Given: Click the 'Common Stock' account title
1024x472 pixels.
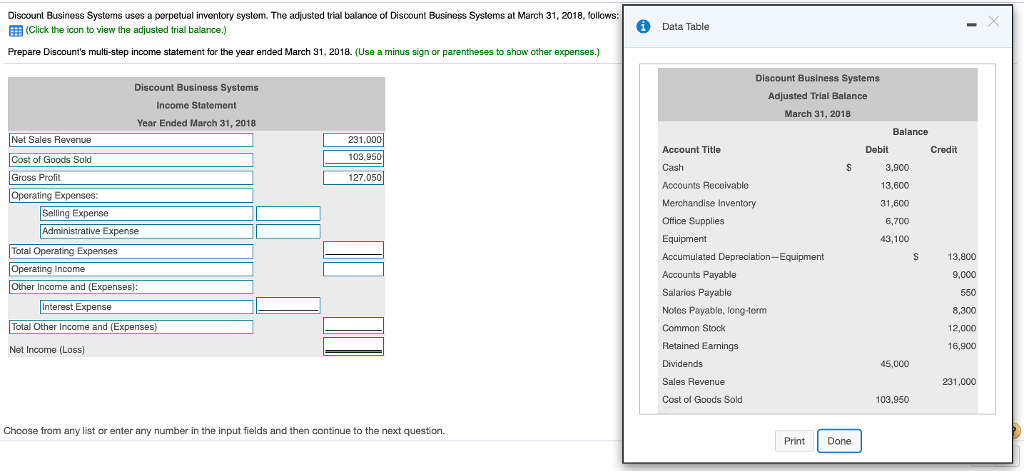Looking at the screenshot, I should pos(694,328).
